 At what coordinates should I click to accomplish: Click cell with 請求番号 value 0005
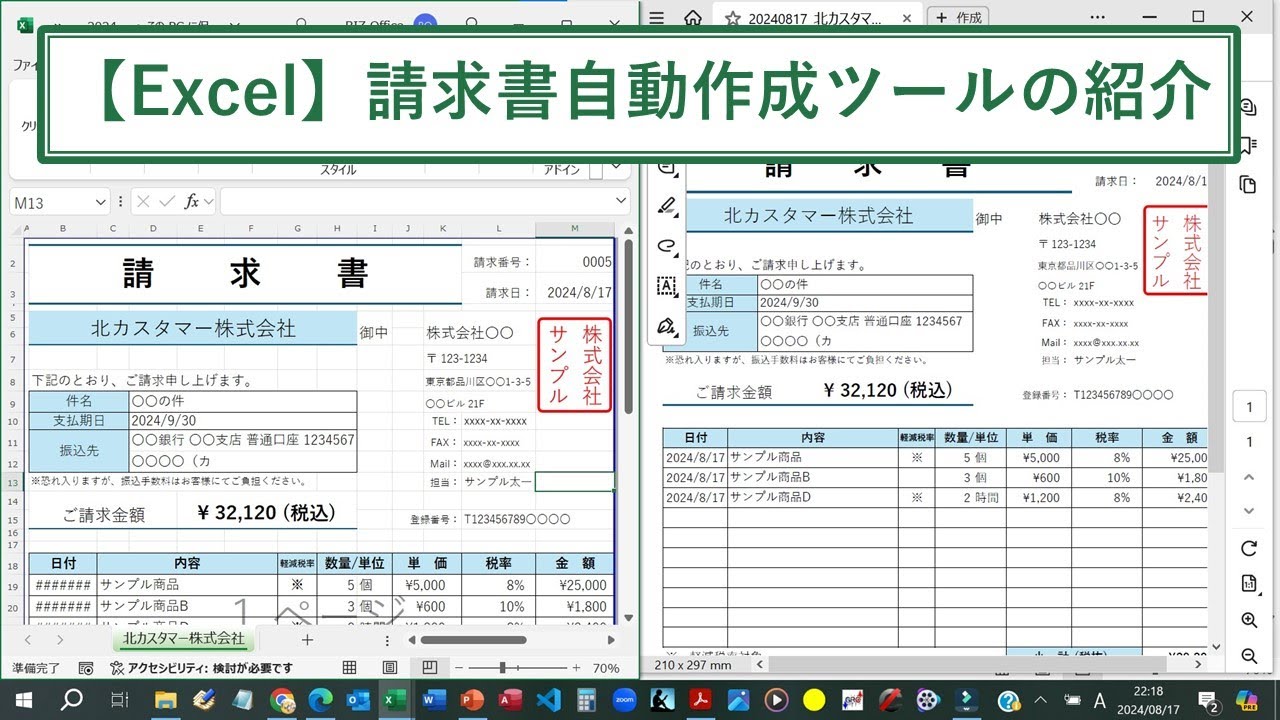[x=575, y=262]
